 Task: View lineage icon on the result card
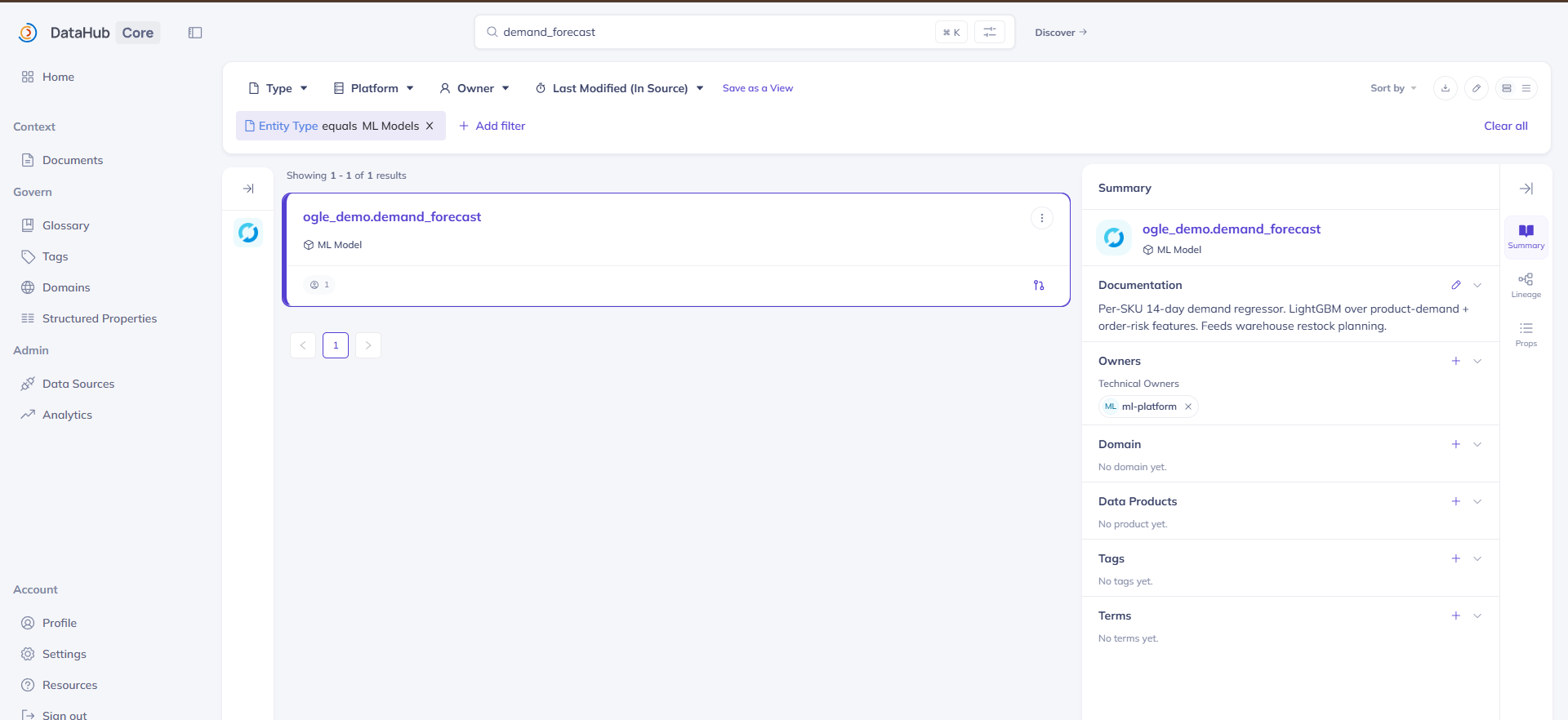tap(1039, 285)
